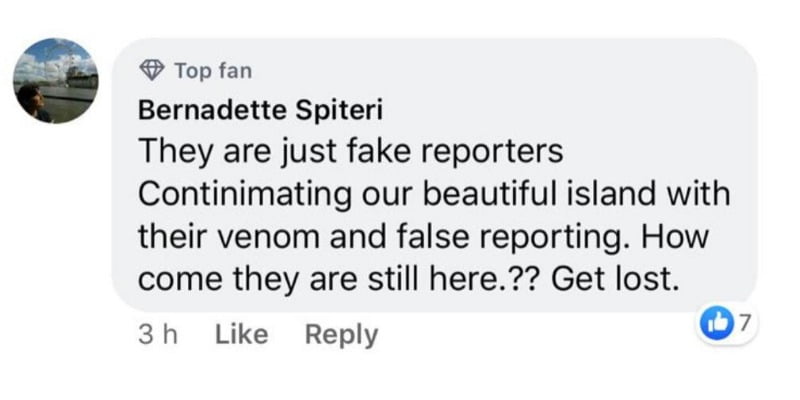Click the line "They are just fake reporters"
The image size is (800, 400).
click(352, 151)
